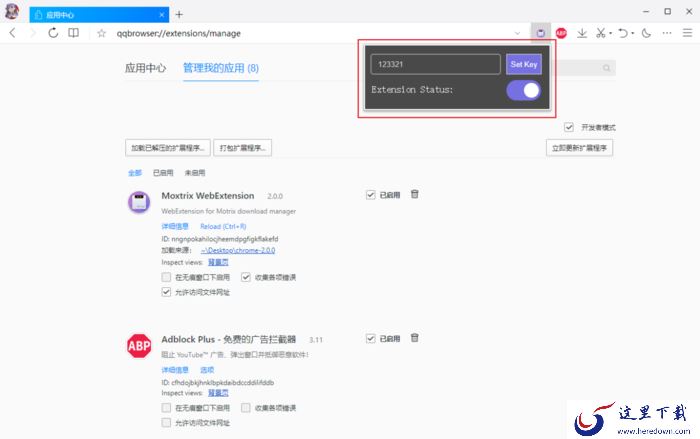Go back to the previous page

pyautogui.click(x=12, y=33)
